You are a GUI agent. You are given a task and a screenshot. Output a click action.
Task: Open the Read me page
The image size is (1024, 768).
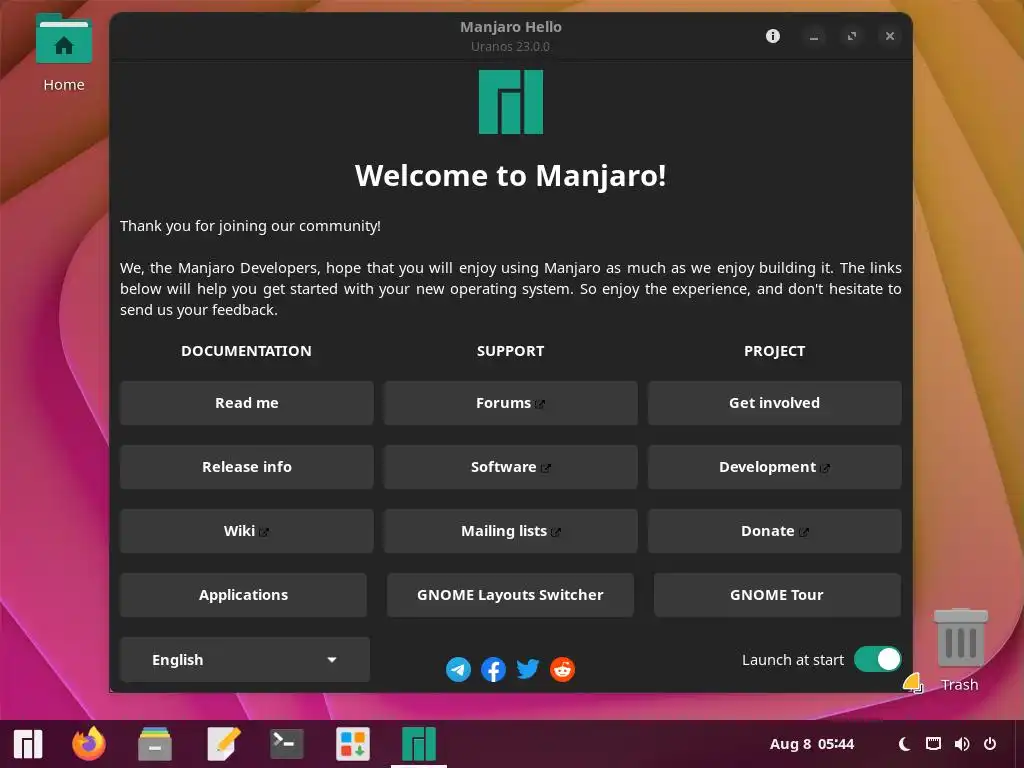(247, 403)
